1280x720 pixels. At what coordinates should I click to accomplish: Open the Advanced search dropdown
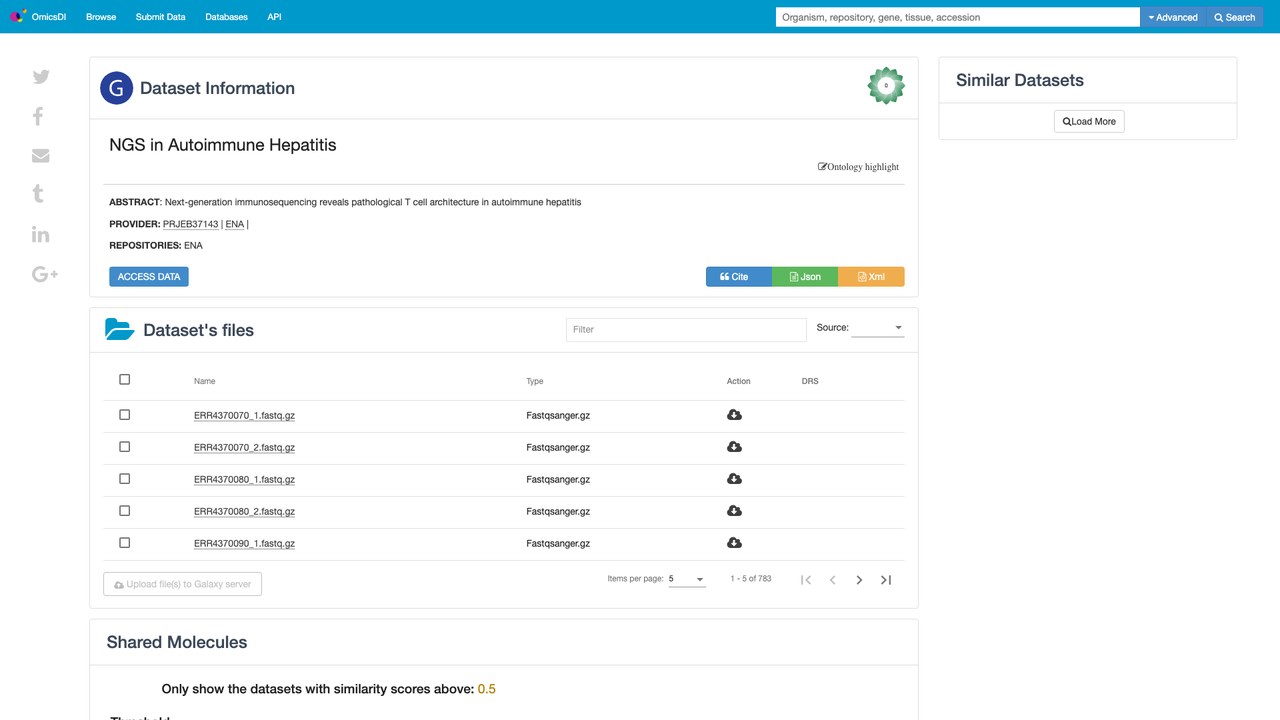[1173, 17]
